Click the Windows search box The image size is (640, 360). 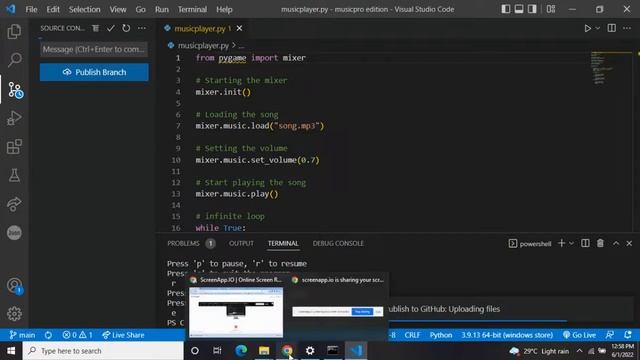tap(103, 351)
